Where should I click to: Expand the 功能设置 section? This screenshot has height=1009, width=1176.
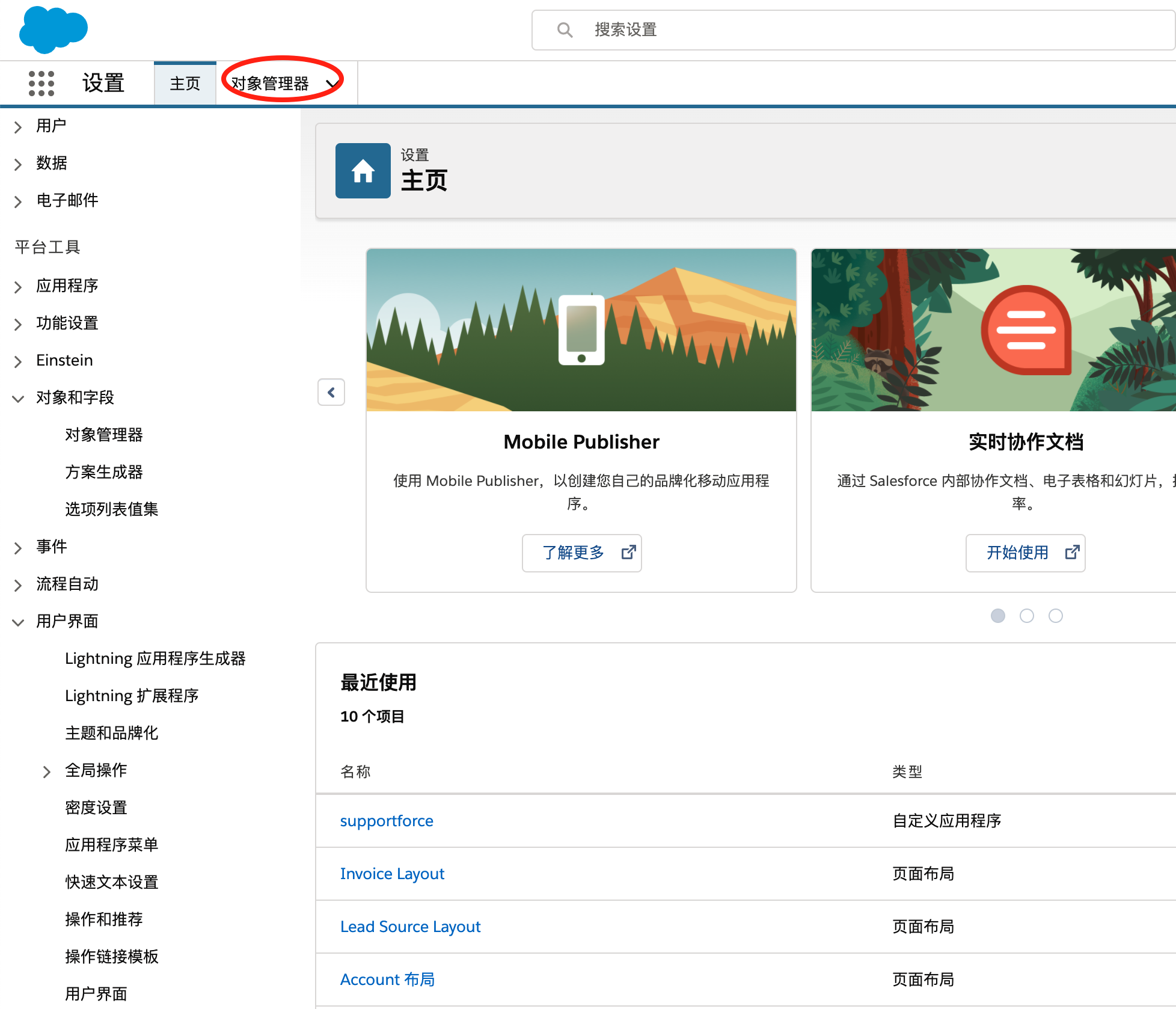[18, 324]
